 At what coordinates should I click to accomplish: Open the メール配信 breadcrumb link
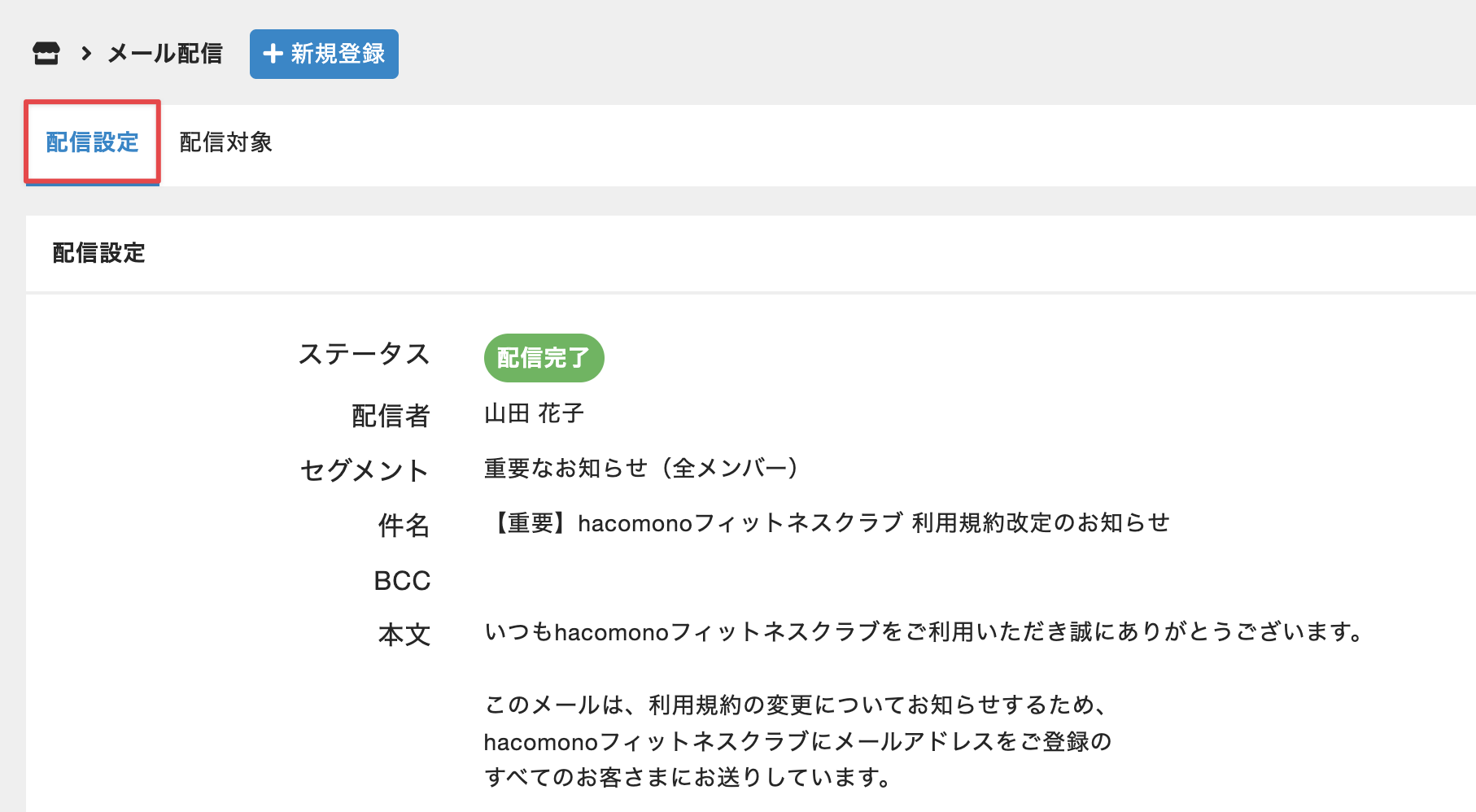click(165, 54)
